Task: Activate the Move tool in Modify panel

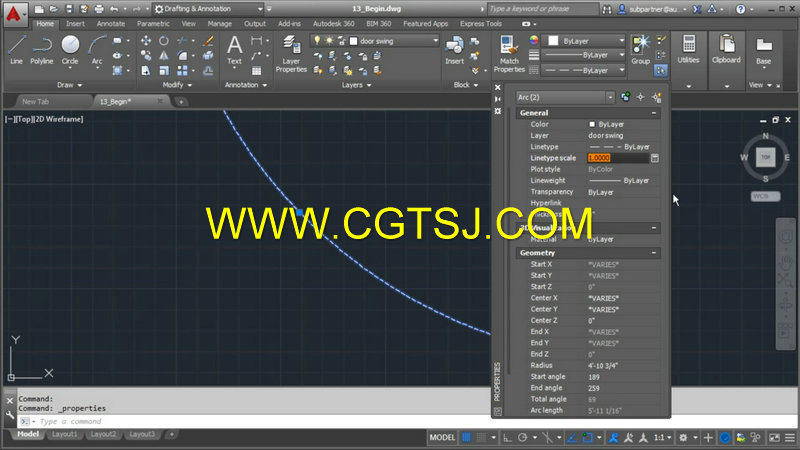Action: [x=146, y=41]
